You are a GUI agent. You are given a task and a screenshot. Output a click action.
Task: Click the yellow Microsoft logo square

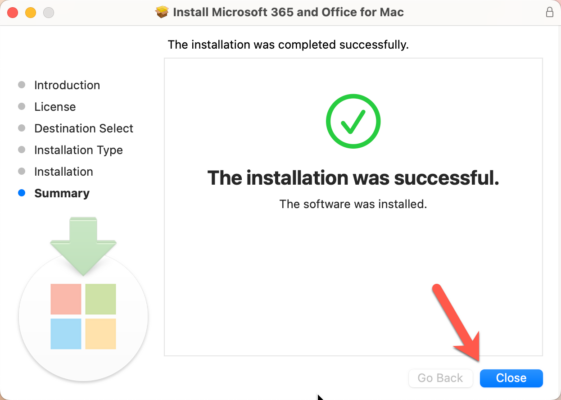(x=101, y=334)
